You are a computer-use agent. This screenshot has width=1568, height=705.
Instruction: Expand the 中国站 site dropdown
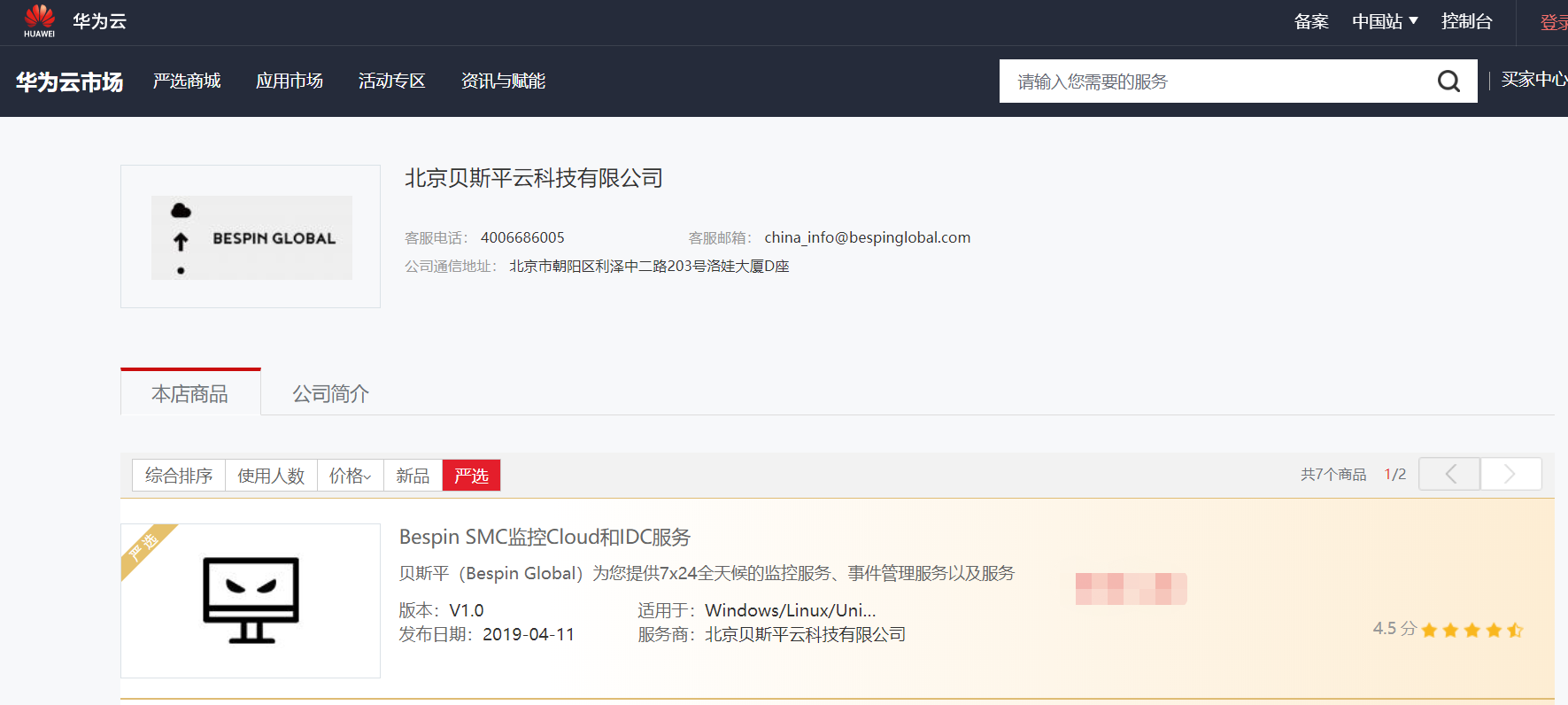pyautogui.click(x=1385, y=21)
